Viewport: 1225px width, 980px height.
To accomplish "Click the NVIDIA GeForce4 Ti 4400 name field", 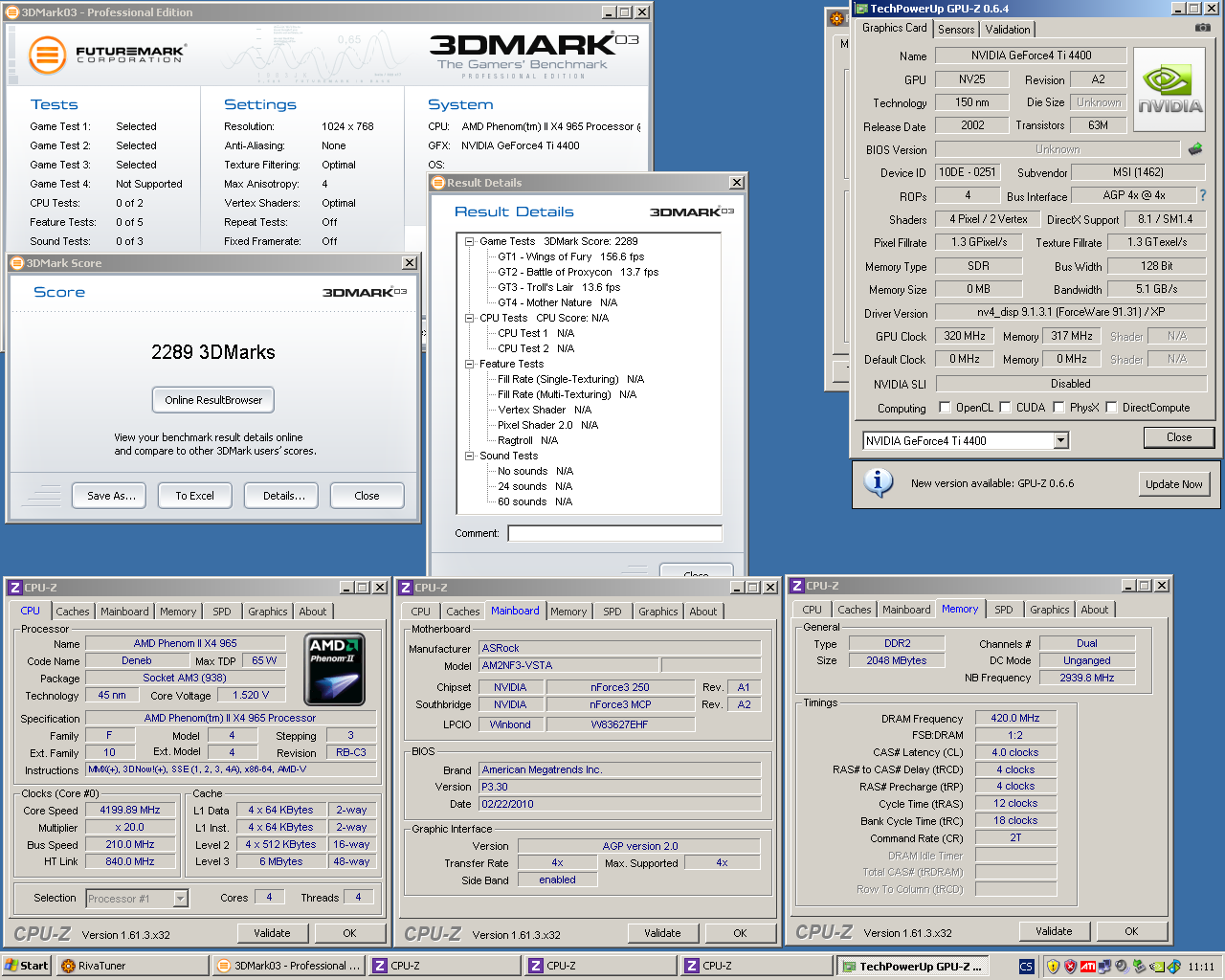I will click(x=1031, y=56).
